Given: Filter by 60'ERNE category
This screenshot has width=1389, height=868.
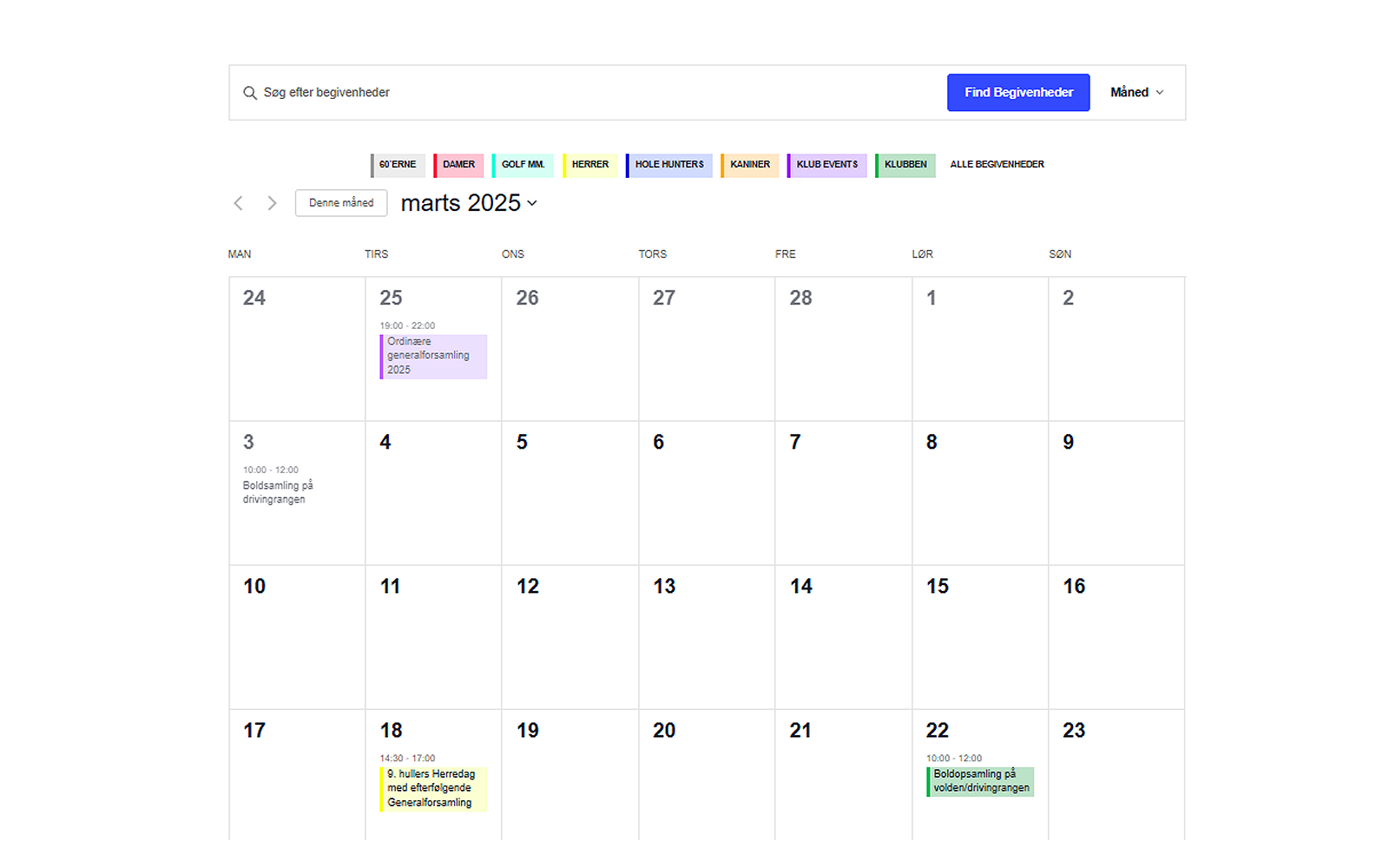Looking at the screenshot, I should pos(398,165).
